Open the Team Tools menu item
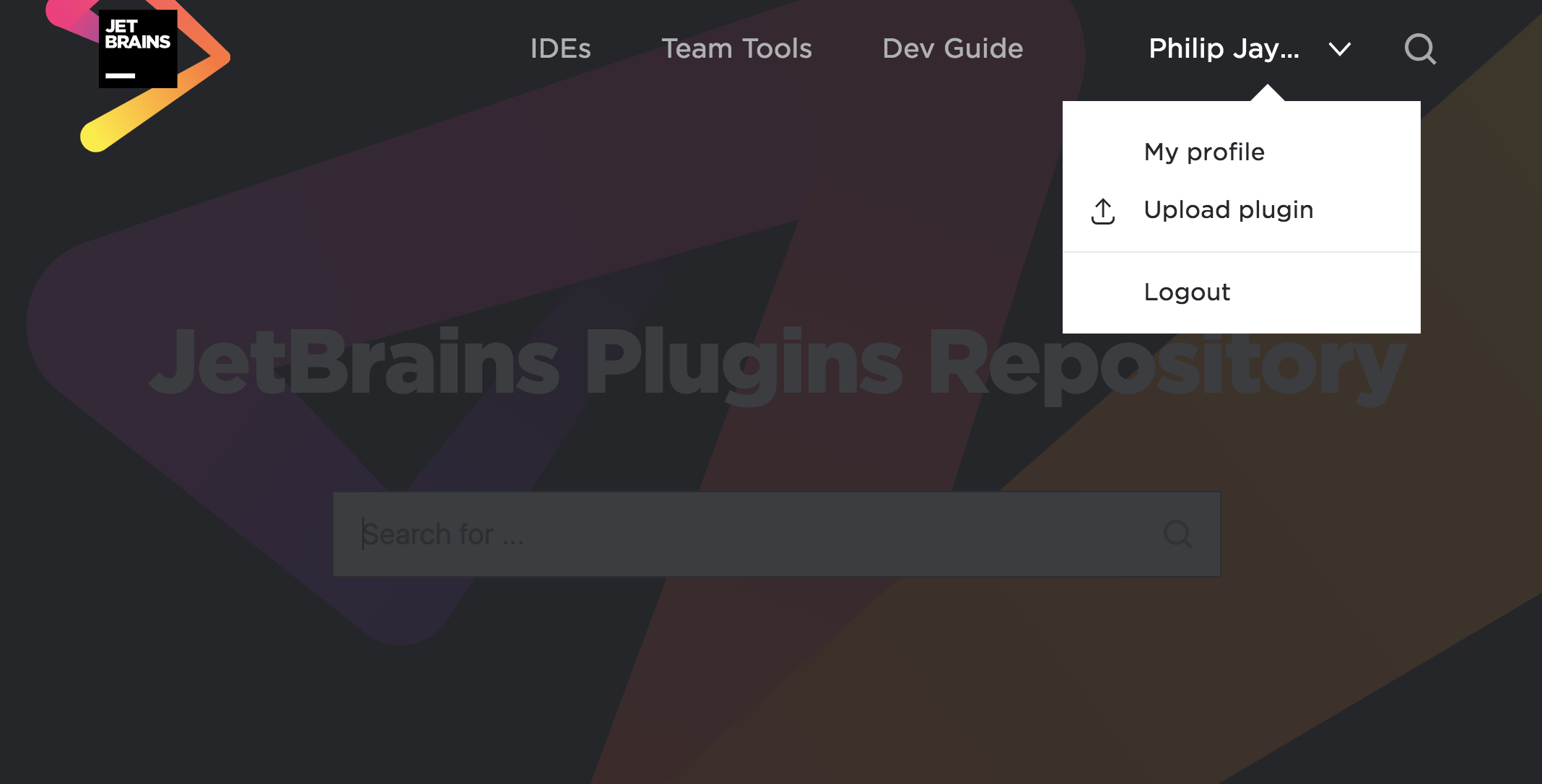Image resolution: width=1542 pixels, height=784 pixels. tap(737, 48)
